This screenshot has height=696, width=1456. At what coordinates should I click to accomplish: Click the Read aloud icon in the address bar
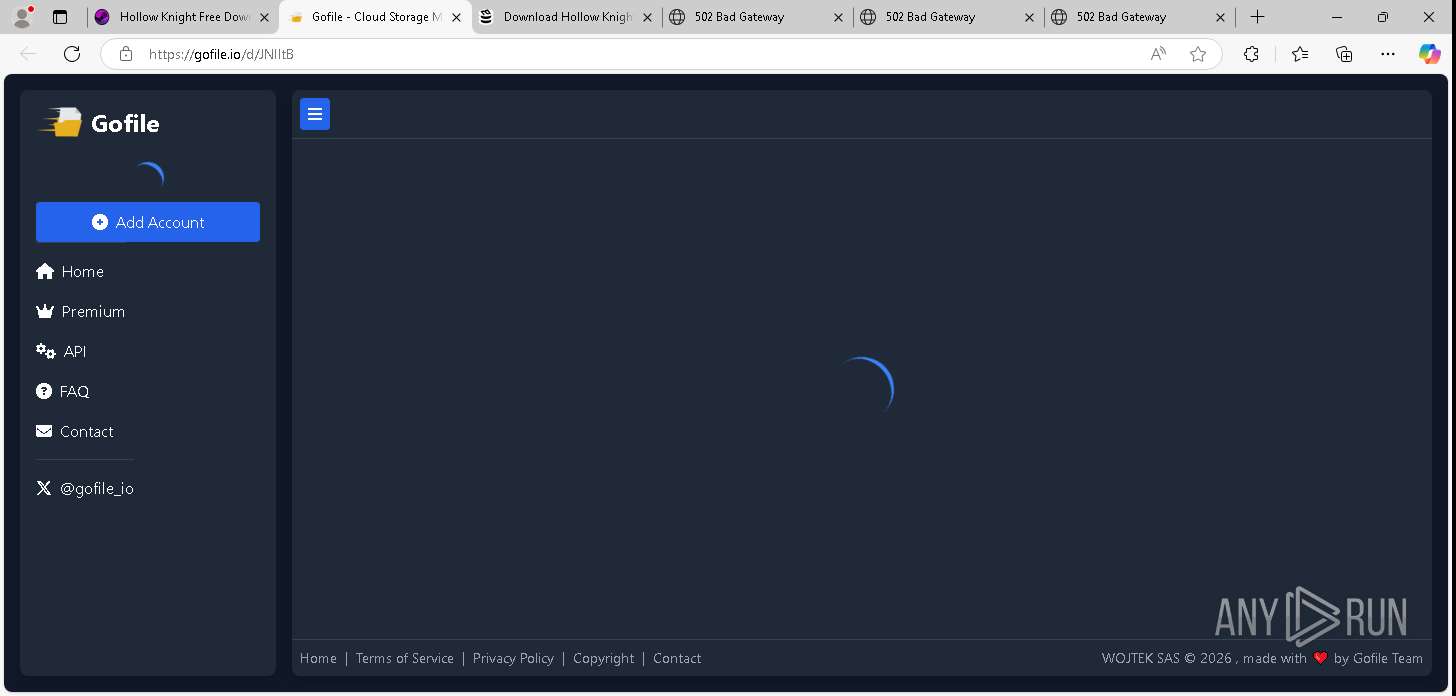(x=1158, y=54)
